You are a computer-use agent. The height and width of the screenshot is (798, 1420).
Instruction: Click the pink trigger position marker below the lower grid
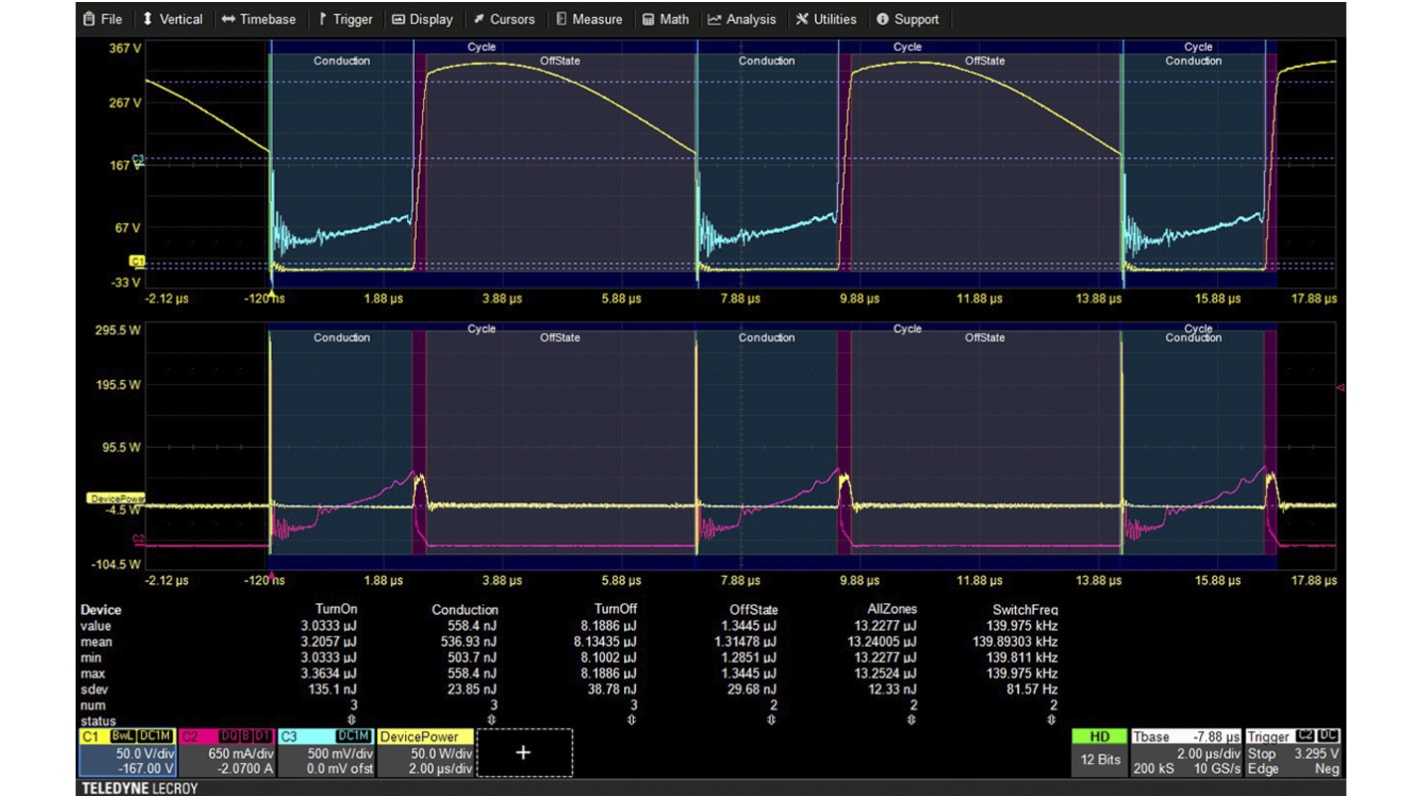[x=270, y=574]
